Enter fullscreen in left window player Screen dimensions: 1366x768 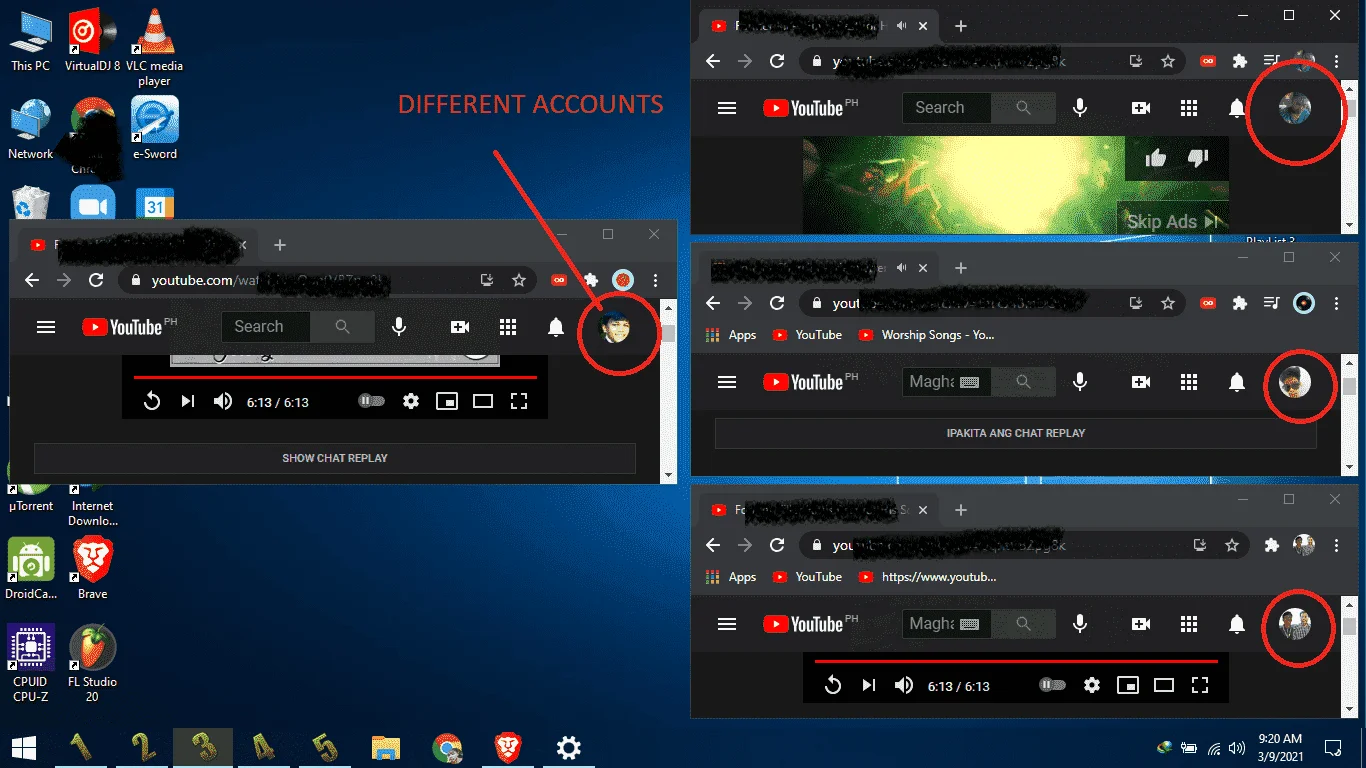click(519, 401)
